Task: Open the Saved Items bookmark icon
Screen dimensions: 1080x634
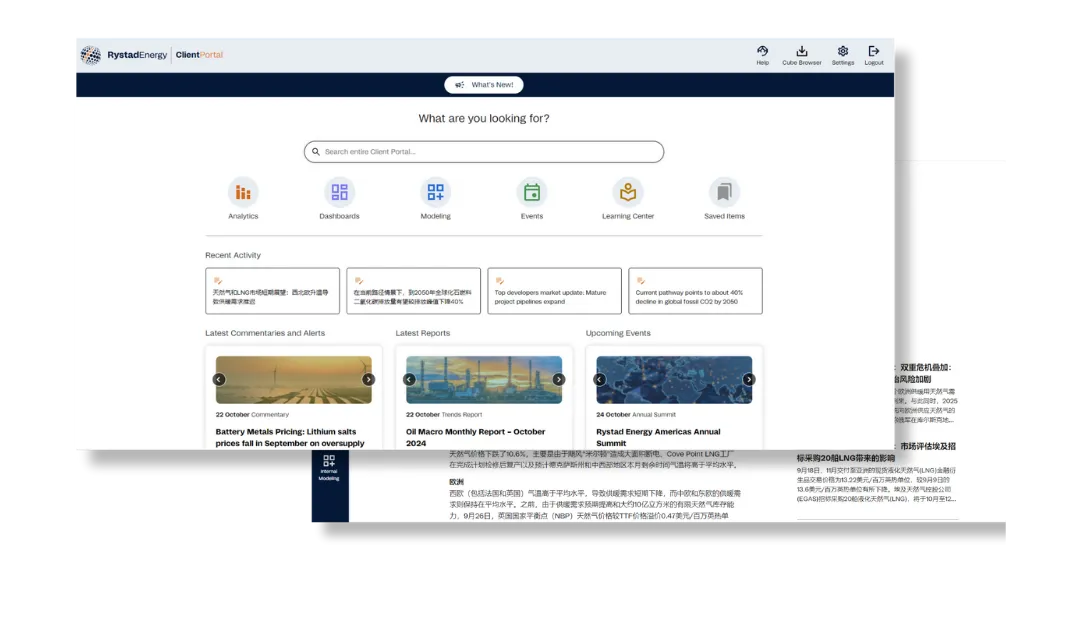Action: (724, 192)
